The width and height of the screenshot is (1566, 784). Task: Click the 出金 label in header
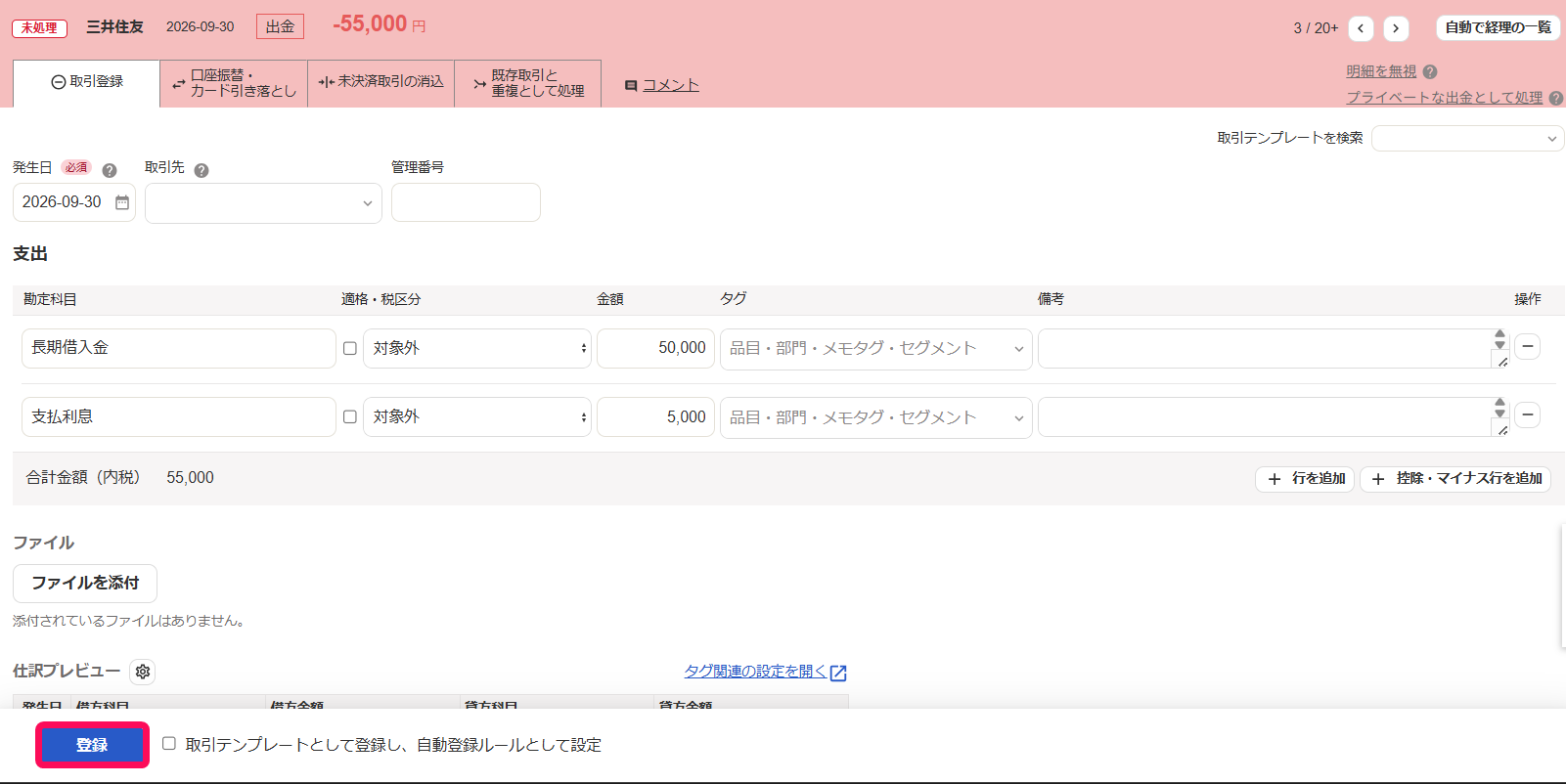click(280, 26)
